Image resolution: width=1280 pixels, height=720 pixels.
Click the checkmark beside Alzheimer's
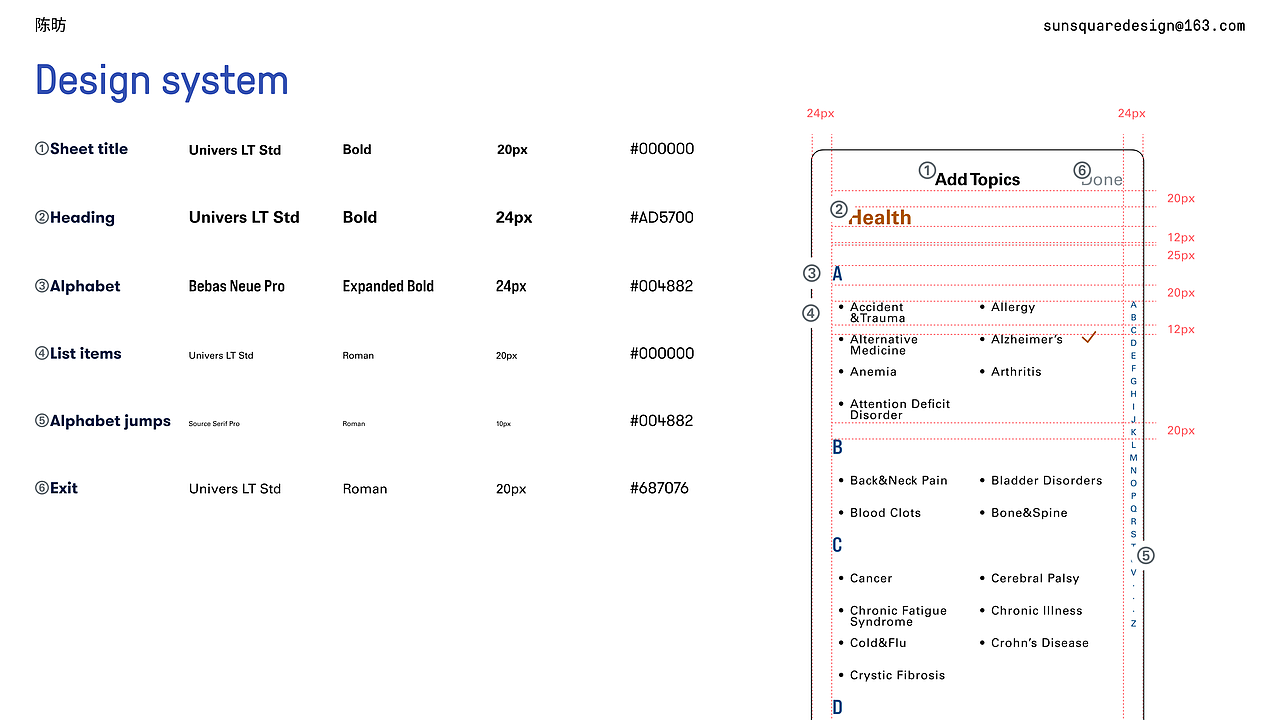pos(1089,338)
